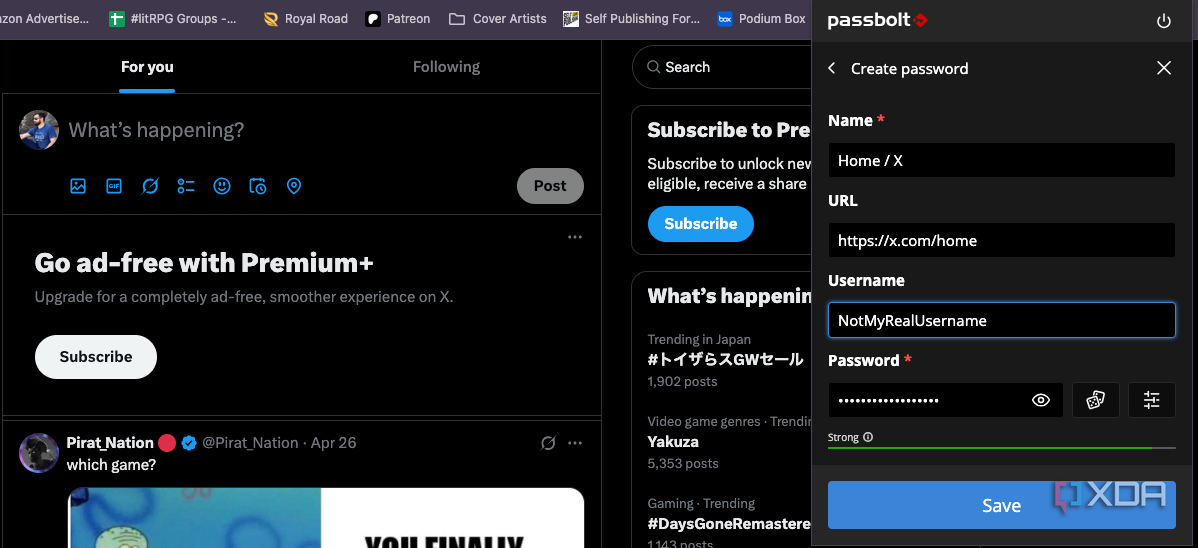Screen dimensions: 1198x548
Task: Open Pirat_Nation's profile avatar
Action: [38, 452]
